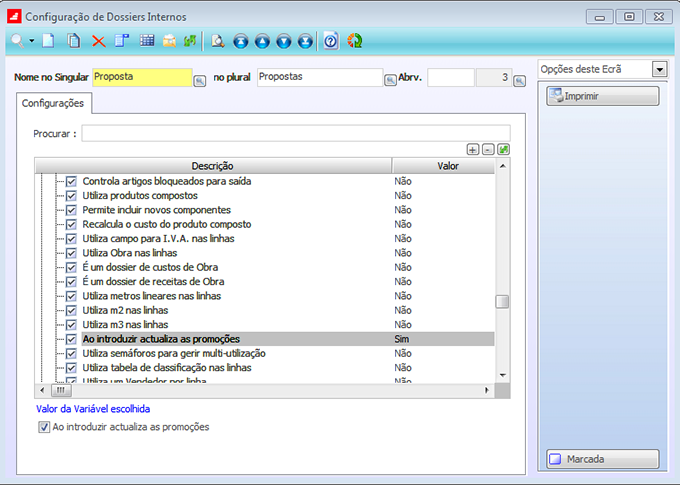Viewport: 680px width, 485px height.
Task: Go to the previous record
Action: coord(262,41)
